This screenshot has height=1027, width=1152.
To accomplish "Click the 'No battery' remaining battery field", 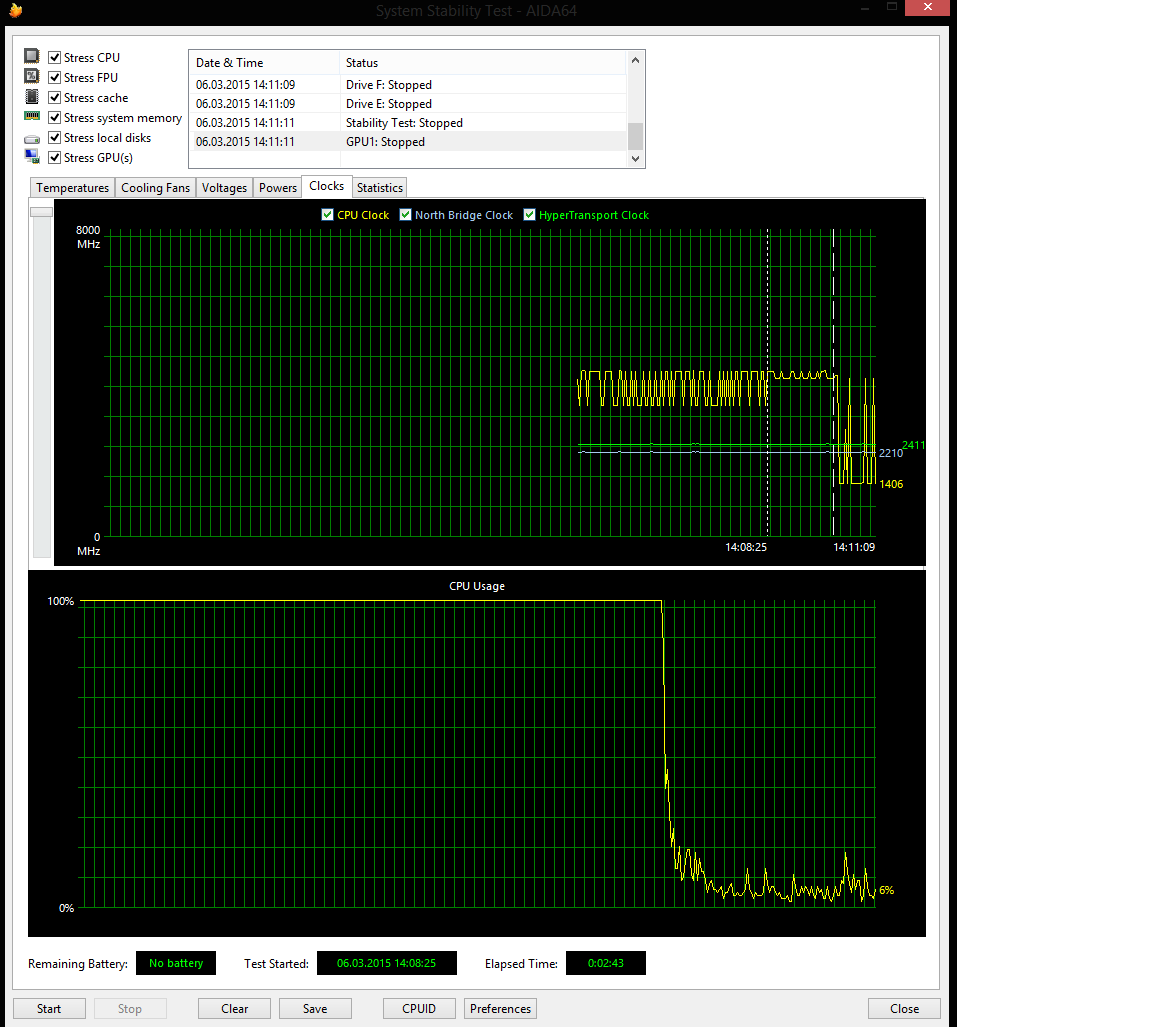I will (176, 963).
